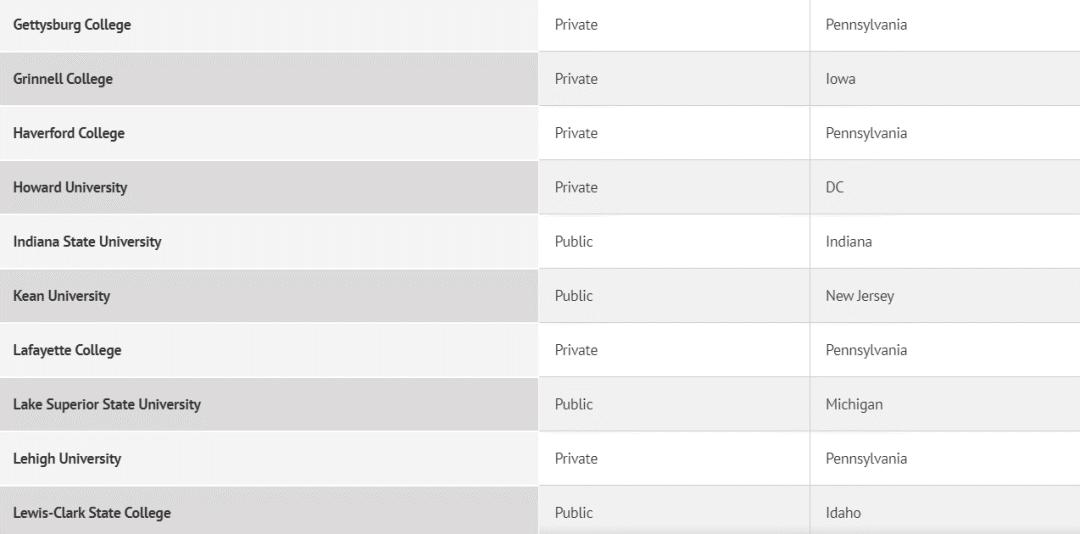Click the Lewis-Clark State College name
The height and width of the screenshot is (534, 1080).
click(92, 513)
